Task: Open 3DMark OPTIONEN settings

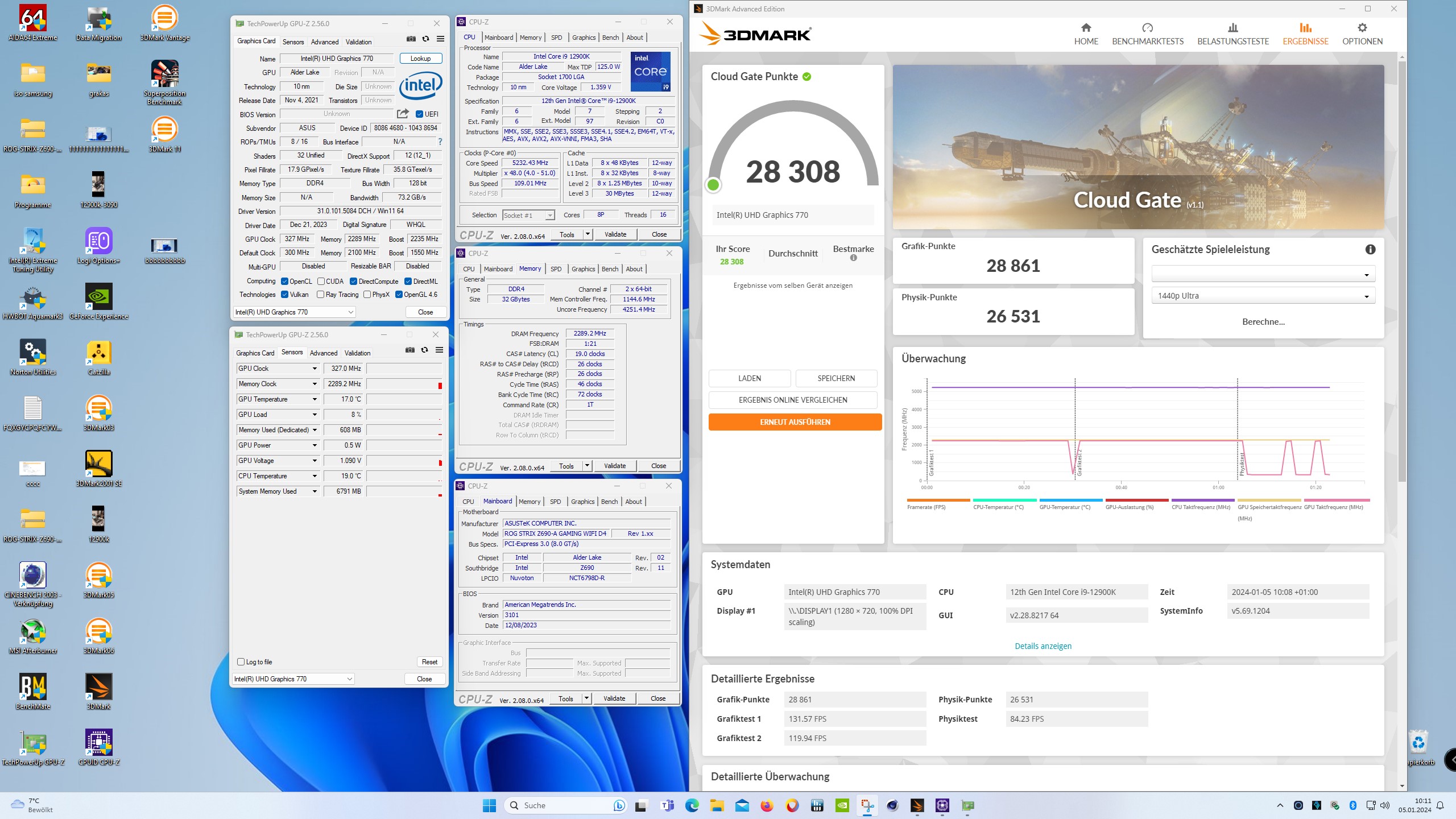Action: [1362, 34]
